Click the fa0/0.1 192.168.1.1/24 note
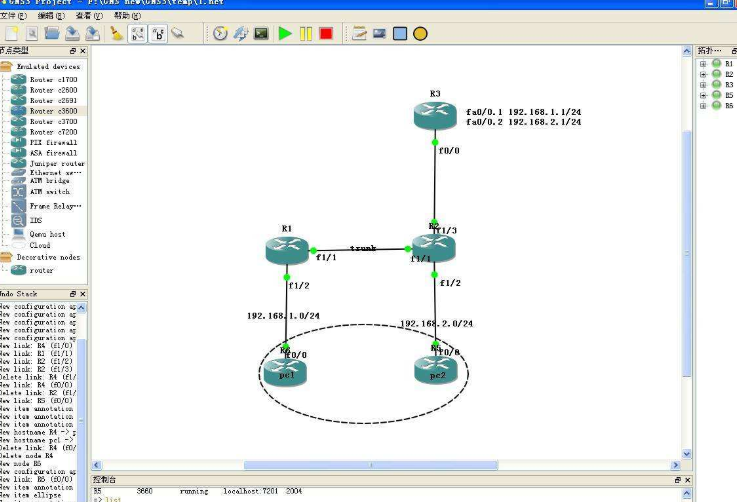 coord(524,112)
